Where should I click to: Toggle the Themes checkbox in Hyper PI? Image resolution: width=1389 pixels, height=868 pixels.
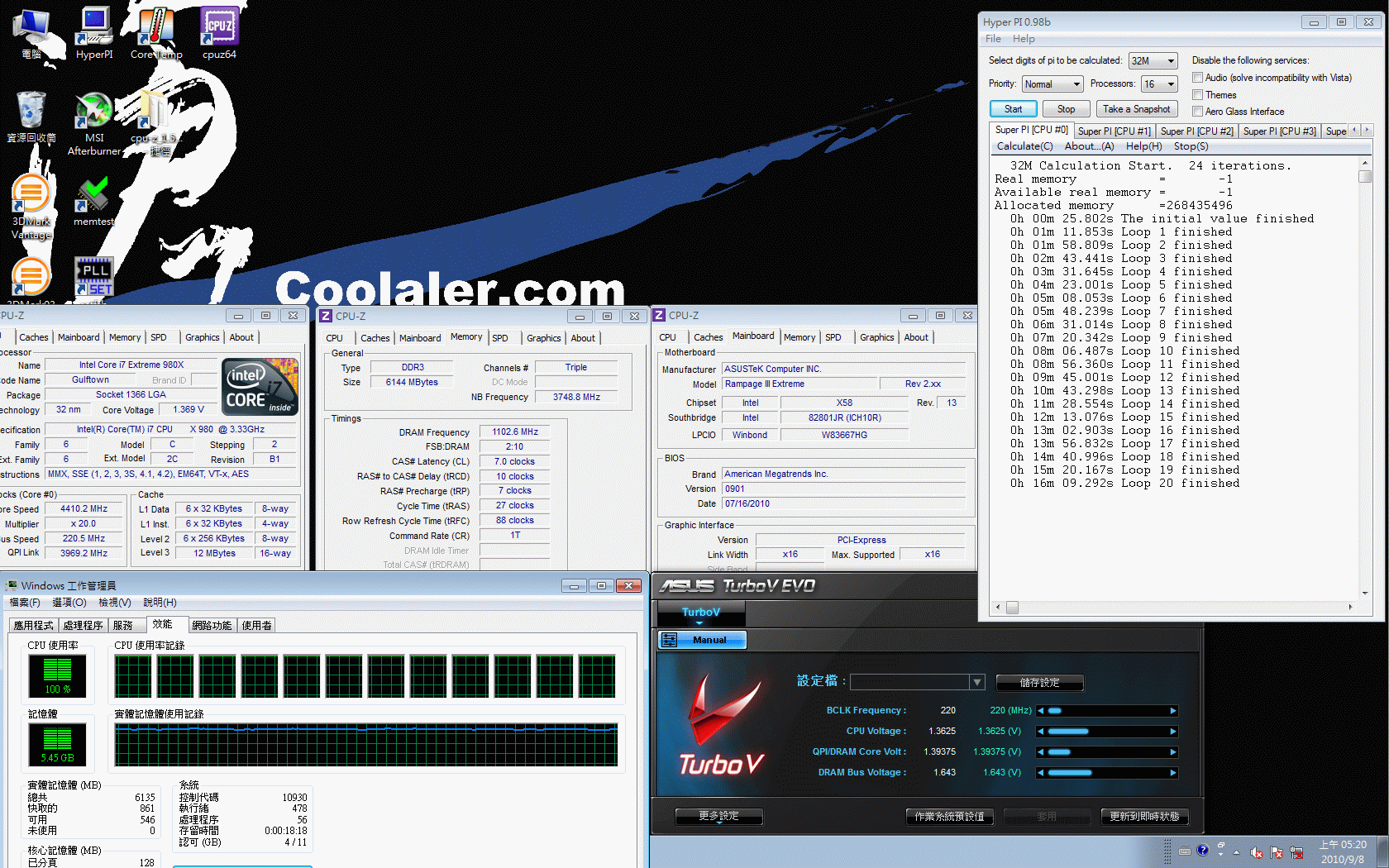pos(1197,95)
